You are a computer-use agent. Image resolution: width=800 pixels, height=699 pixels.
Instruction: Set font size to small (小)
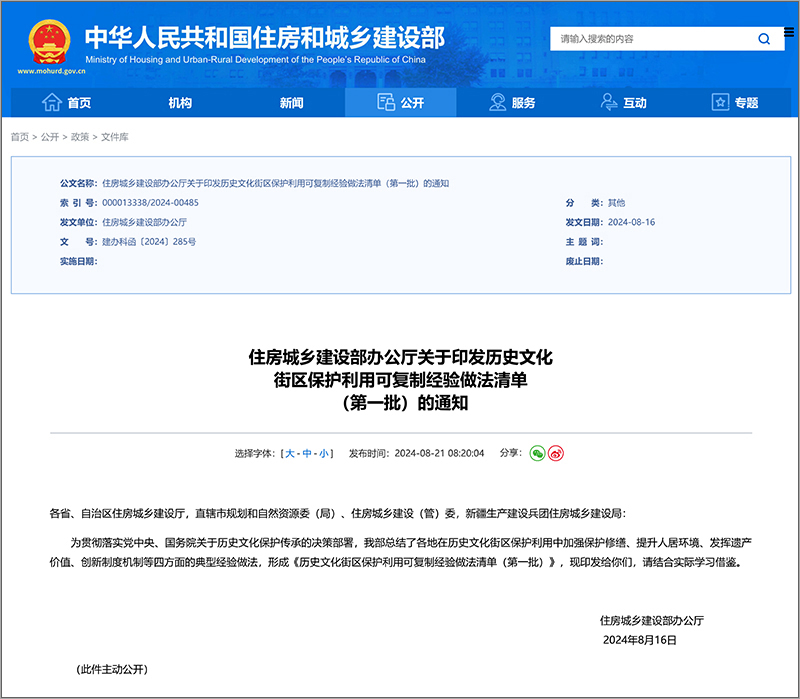[x=323, y=454]
